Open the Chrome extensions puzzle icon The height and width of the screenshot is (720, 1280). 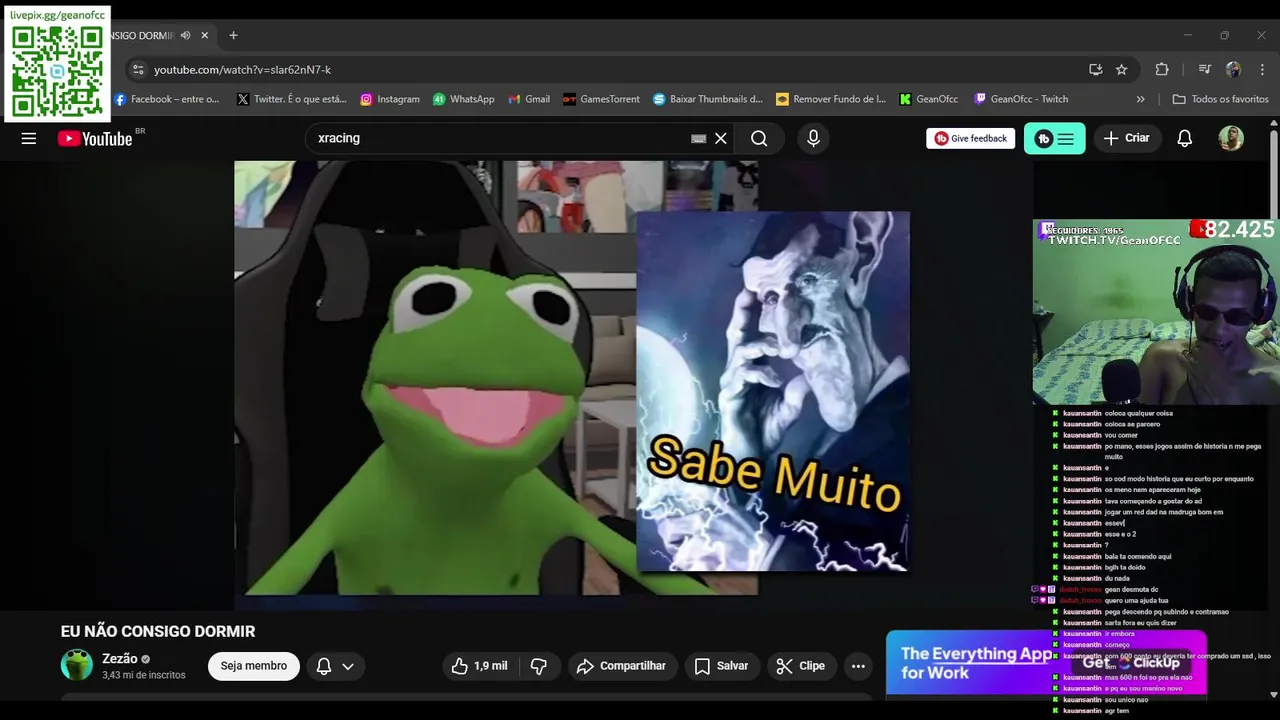[x=1162, y=69]
